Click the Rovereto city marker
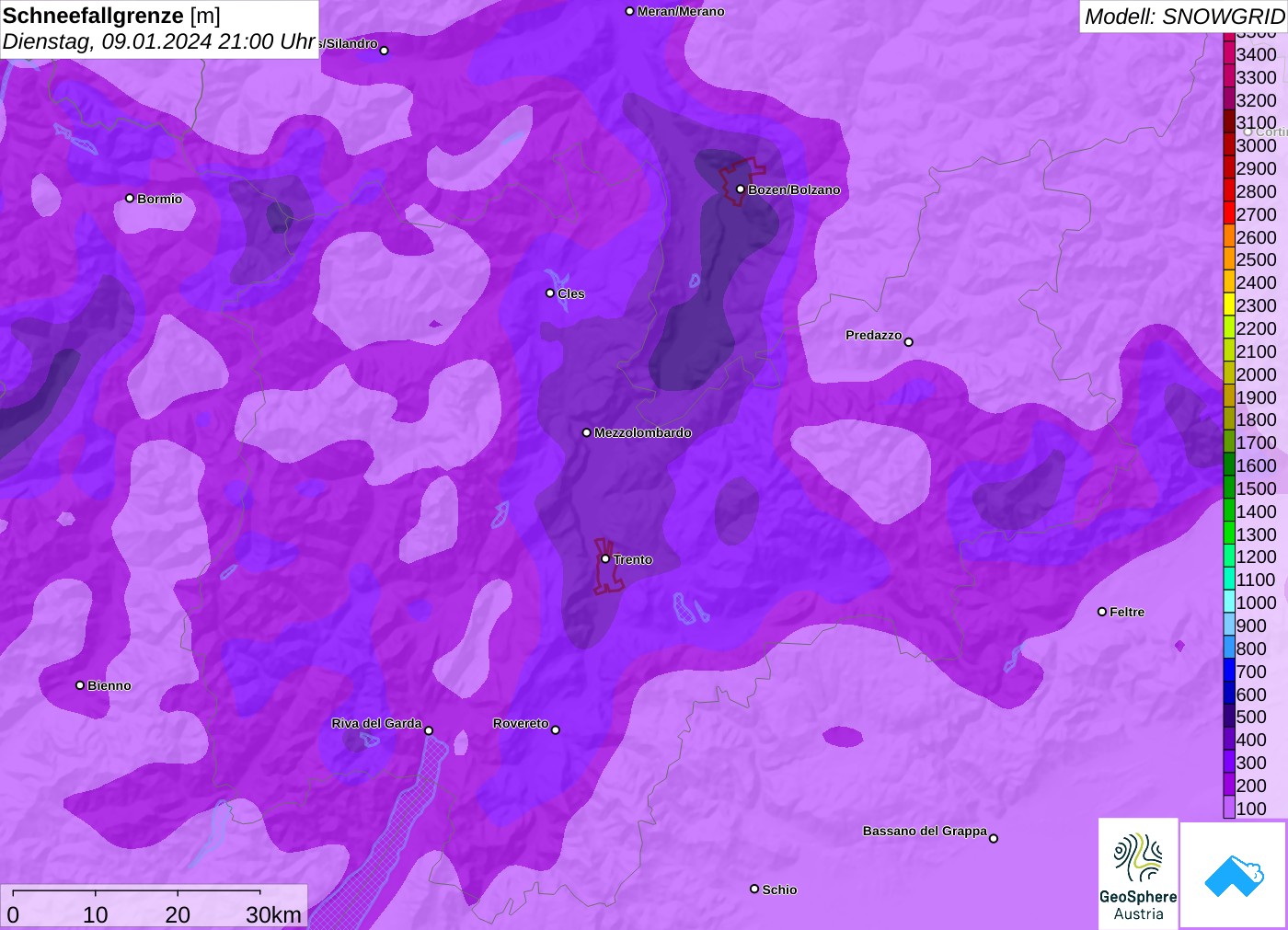 tap(555, 730)
